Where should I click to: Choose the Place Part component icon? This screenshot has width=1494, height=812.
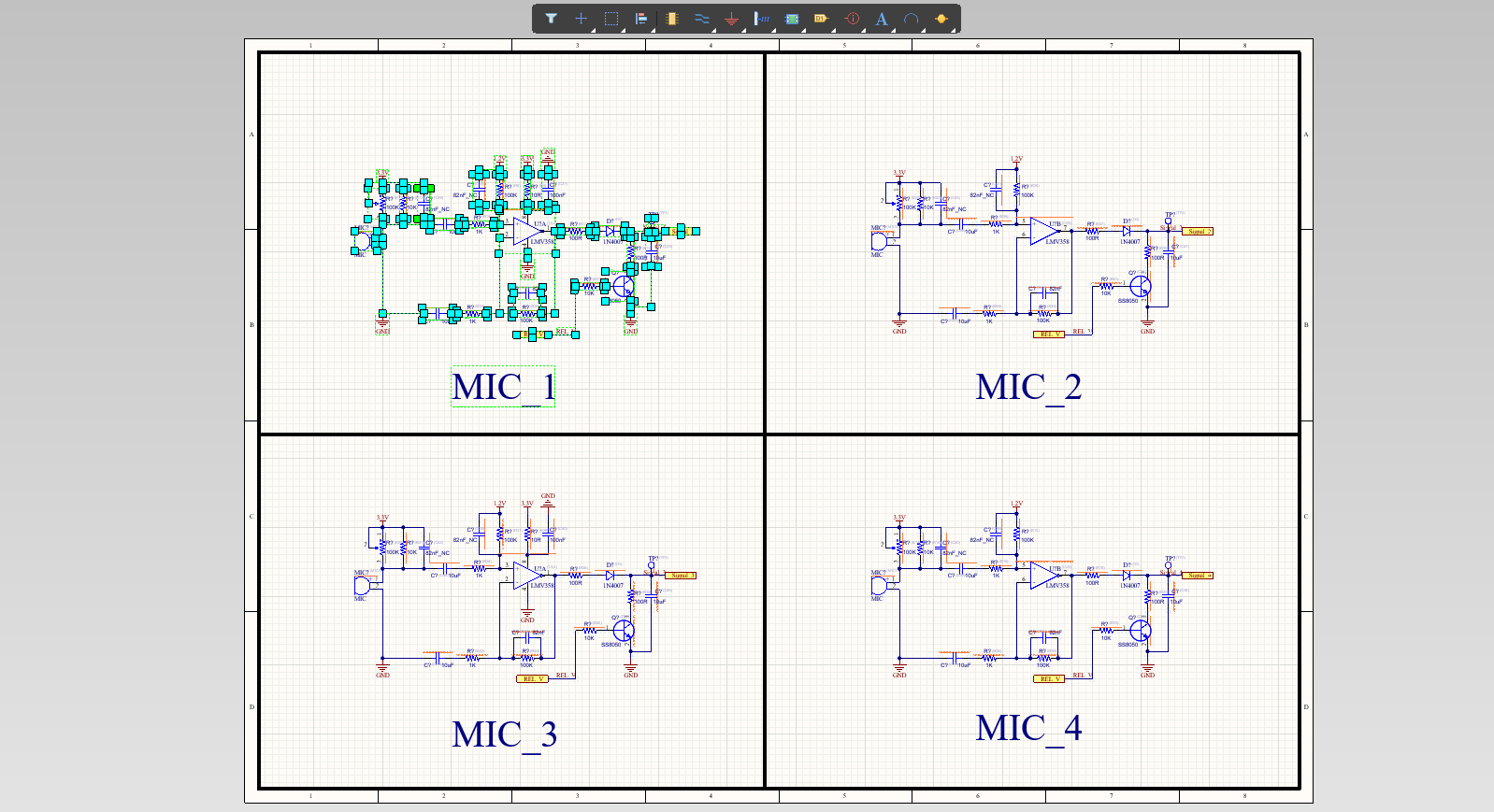point(671,19)
